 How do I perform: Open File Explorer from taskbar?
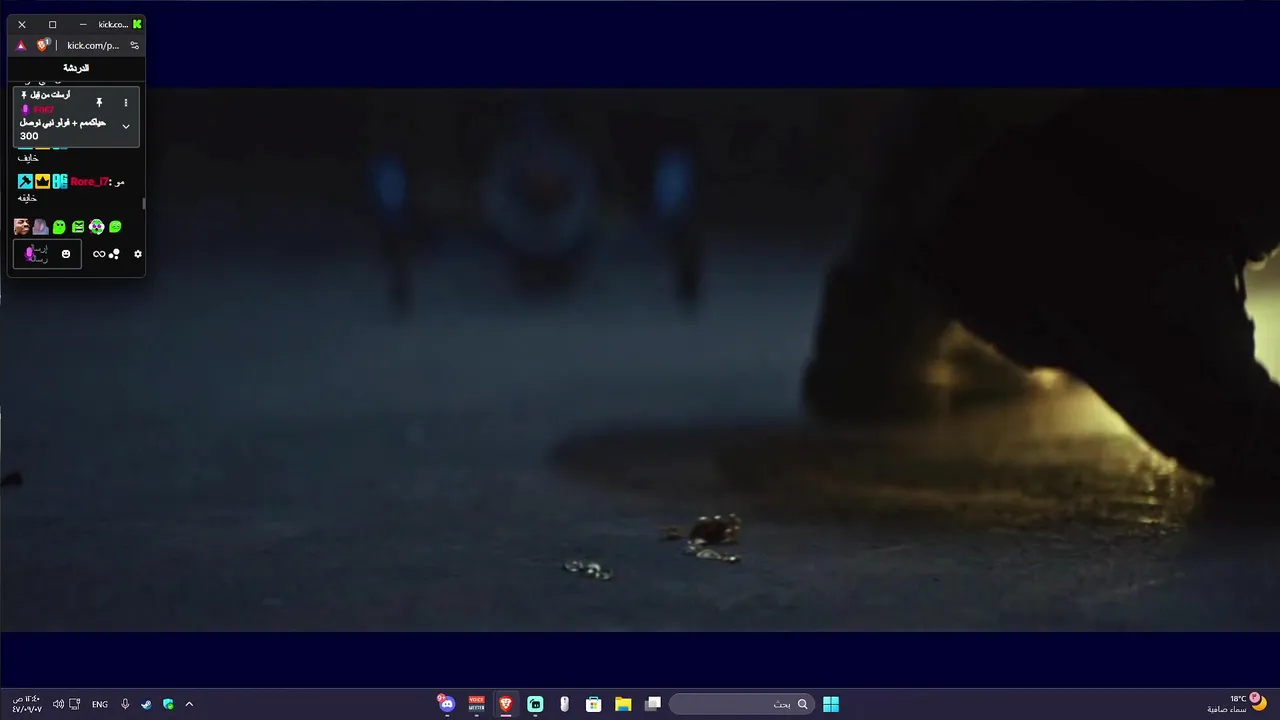coord(623,704)
